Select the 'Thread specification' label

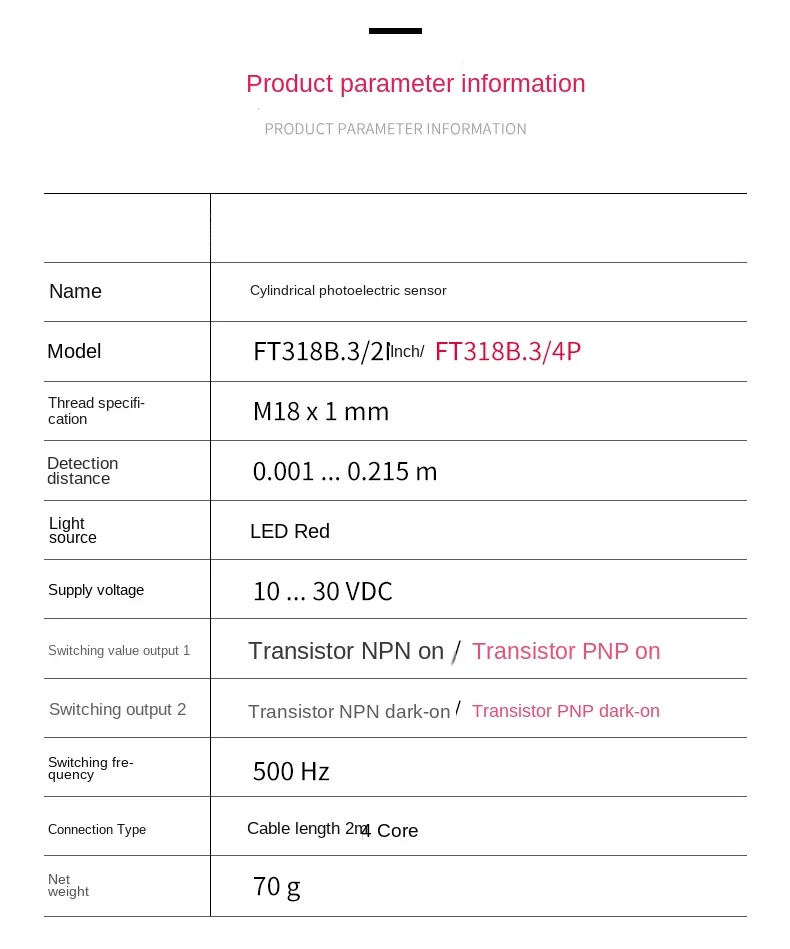(96, 411)
